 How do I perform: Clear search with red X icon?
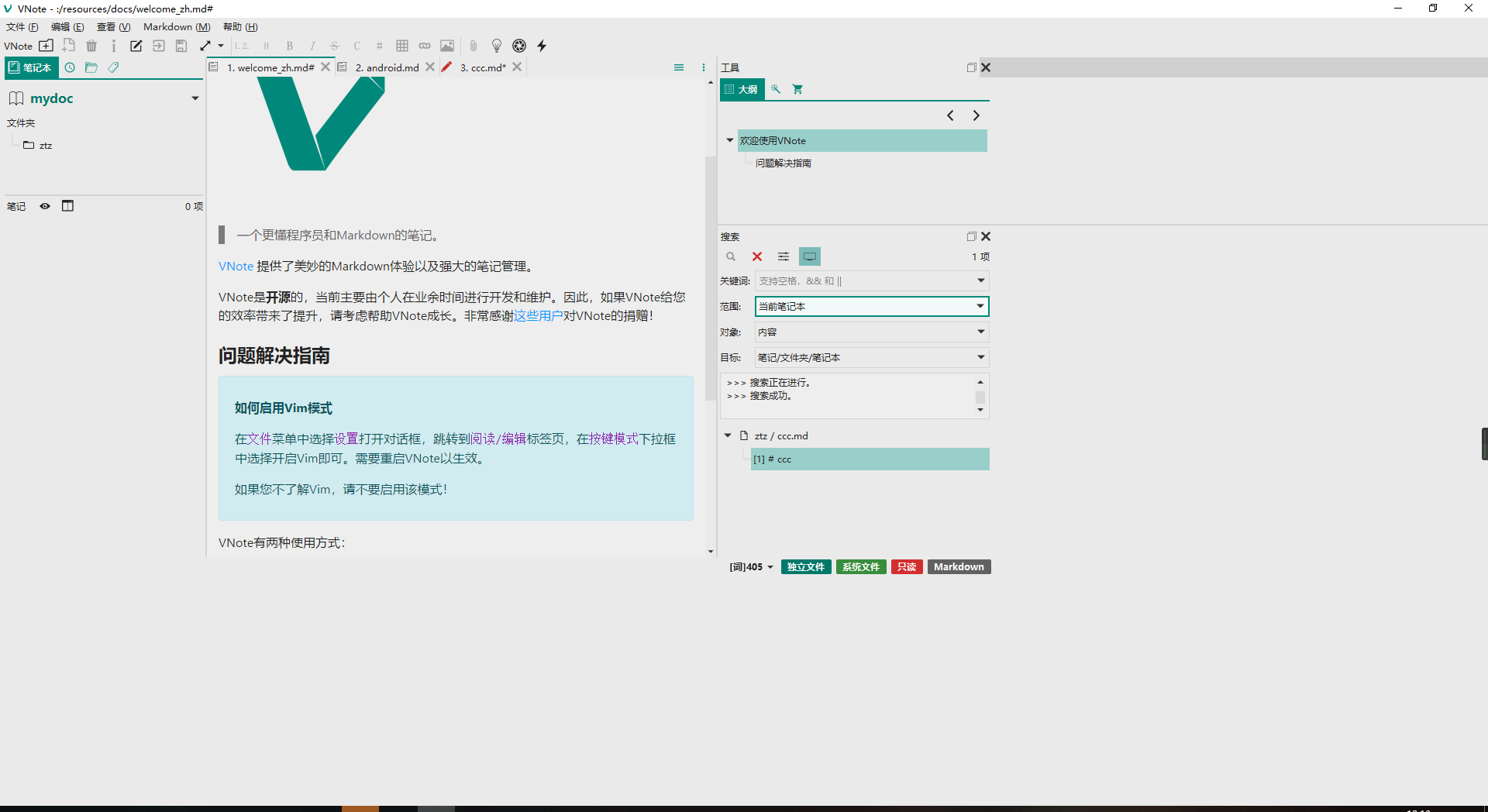[x=757, y=256]
